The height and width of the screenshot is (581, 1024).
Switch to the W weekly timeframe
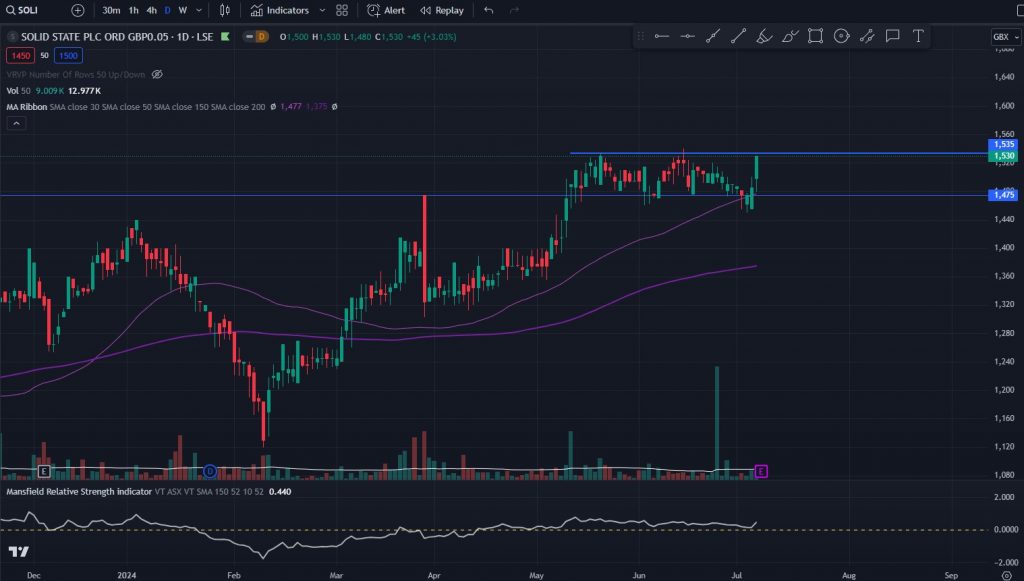(x=182, y=10)
